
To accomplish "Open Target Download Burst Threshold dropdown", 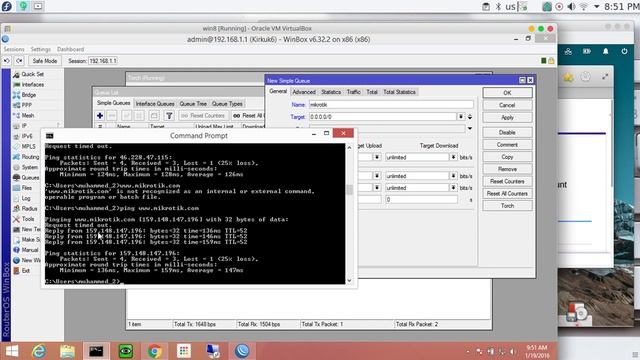I will pos(453,188).
